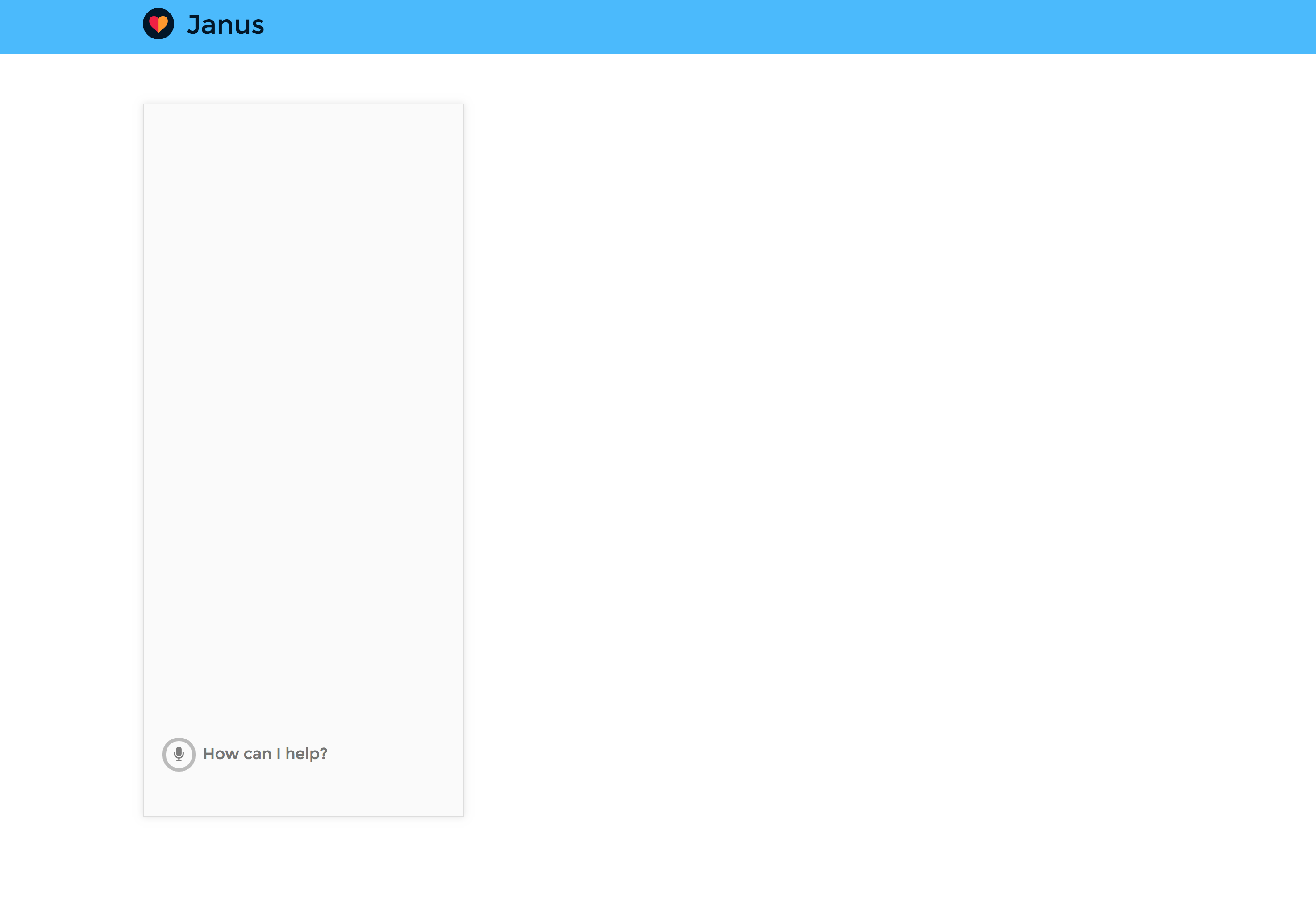This screenshot has height=910, width=1316.
Task: Click the Janus heart logo
Action: [x=158, y=24]
